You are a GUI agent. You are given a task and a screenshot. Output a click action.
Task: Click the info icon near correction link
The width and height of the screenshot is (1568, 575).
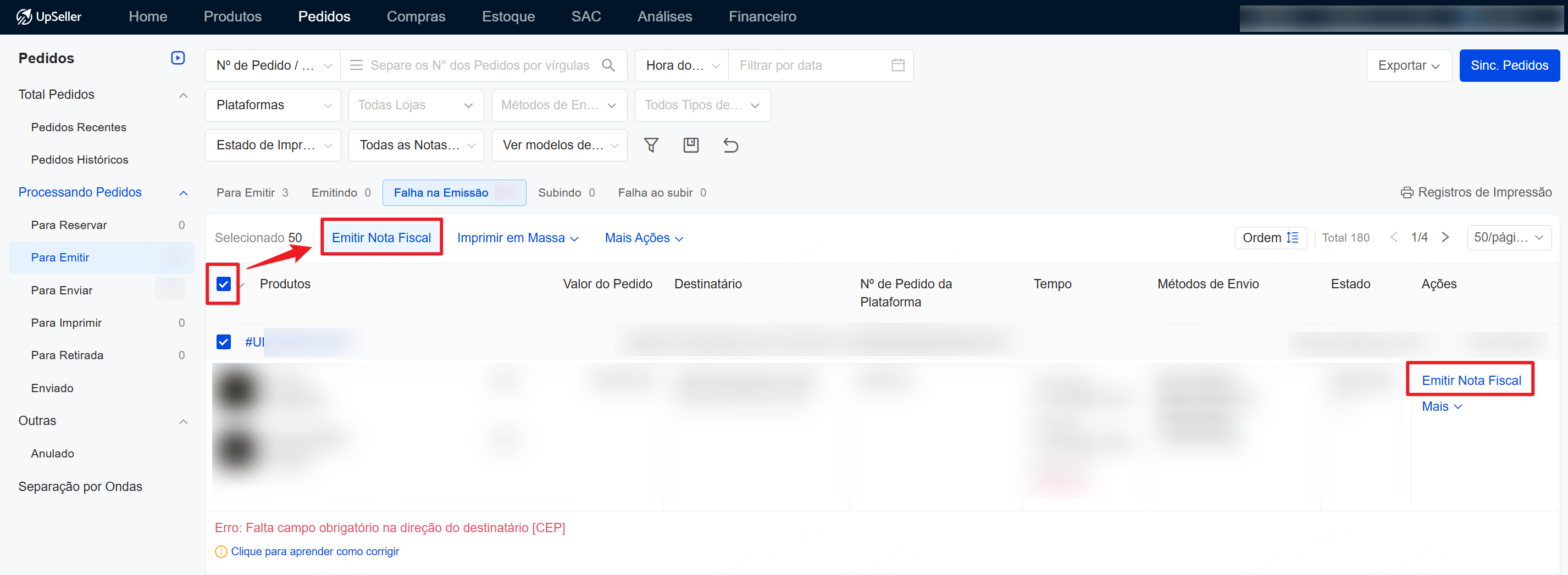pyautogui.click(x=221, y=551)
